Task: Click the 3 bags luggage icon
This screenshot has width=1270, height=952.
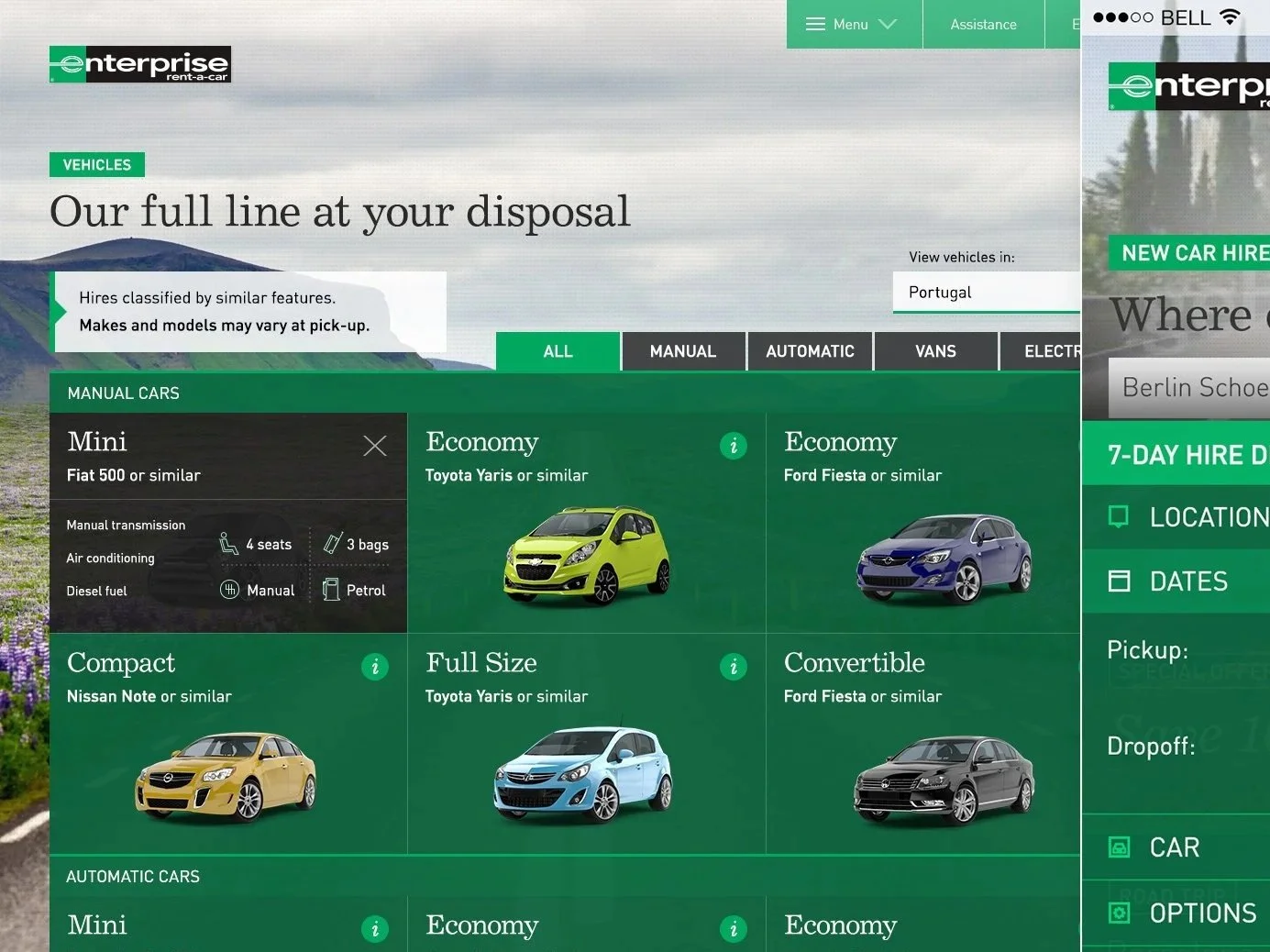Action: [333, 543]
